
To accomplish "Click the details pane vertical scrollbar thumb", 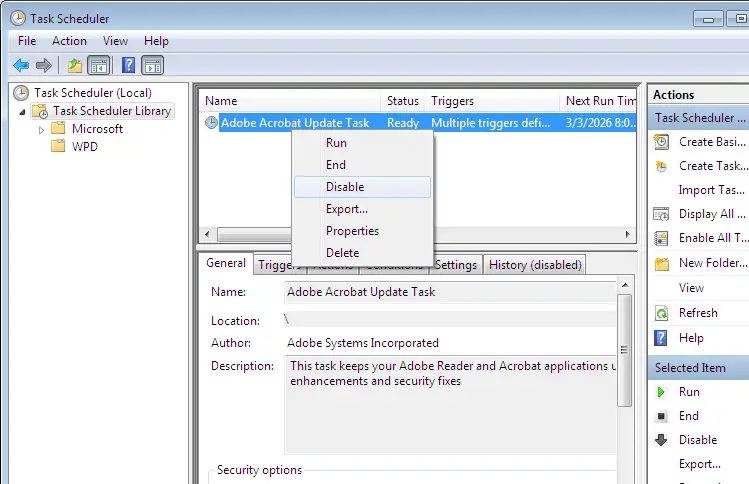I will 624,350.
